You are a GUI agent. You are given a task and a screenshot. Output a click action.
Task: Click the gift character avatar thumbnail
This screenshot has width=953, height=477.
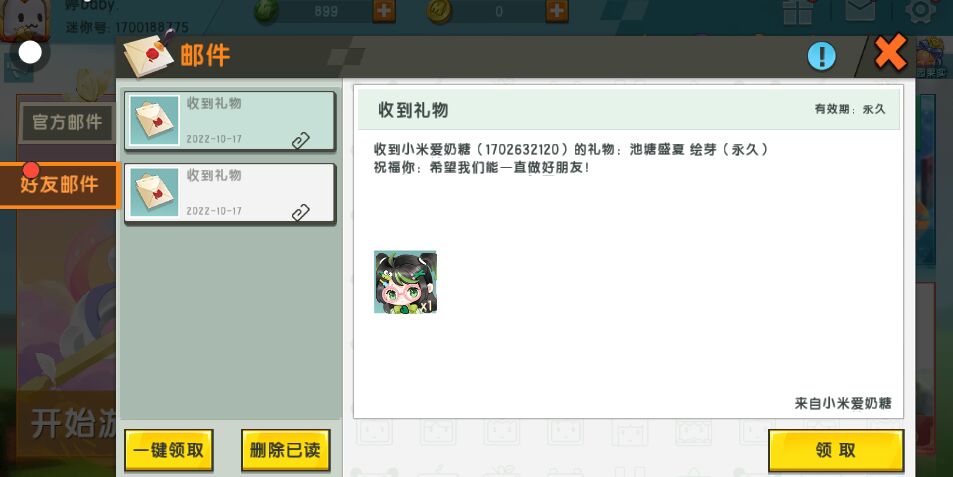click(x=405, y=282)
